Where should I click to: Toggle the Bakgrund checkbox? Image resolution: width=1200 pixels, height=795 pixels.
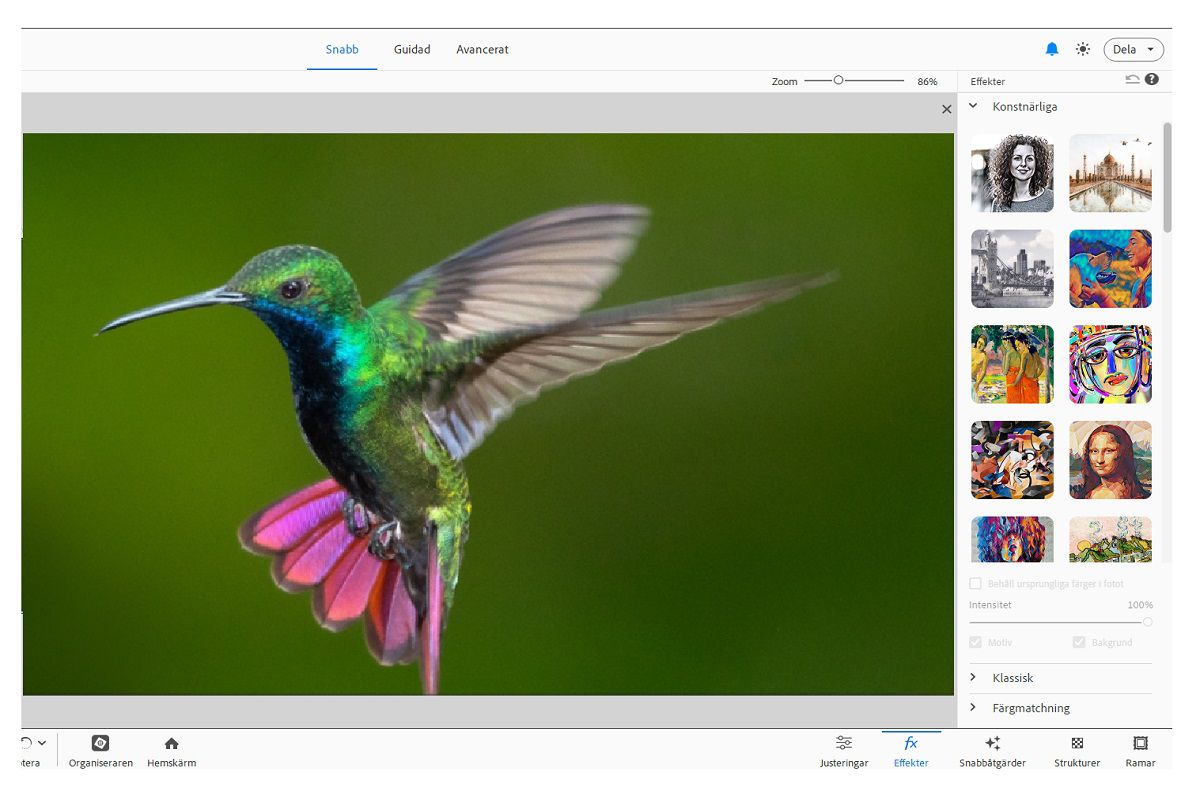pos(1079,642)
